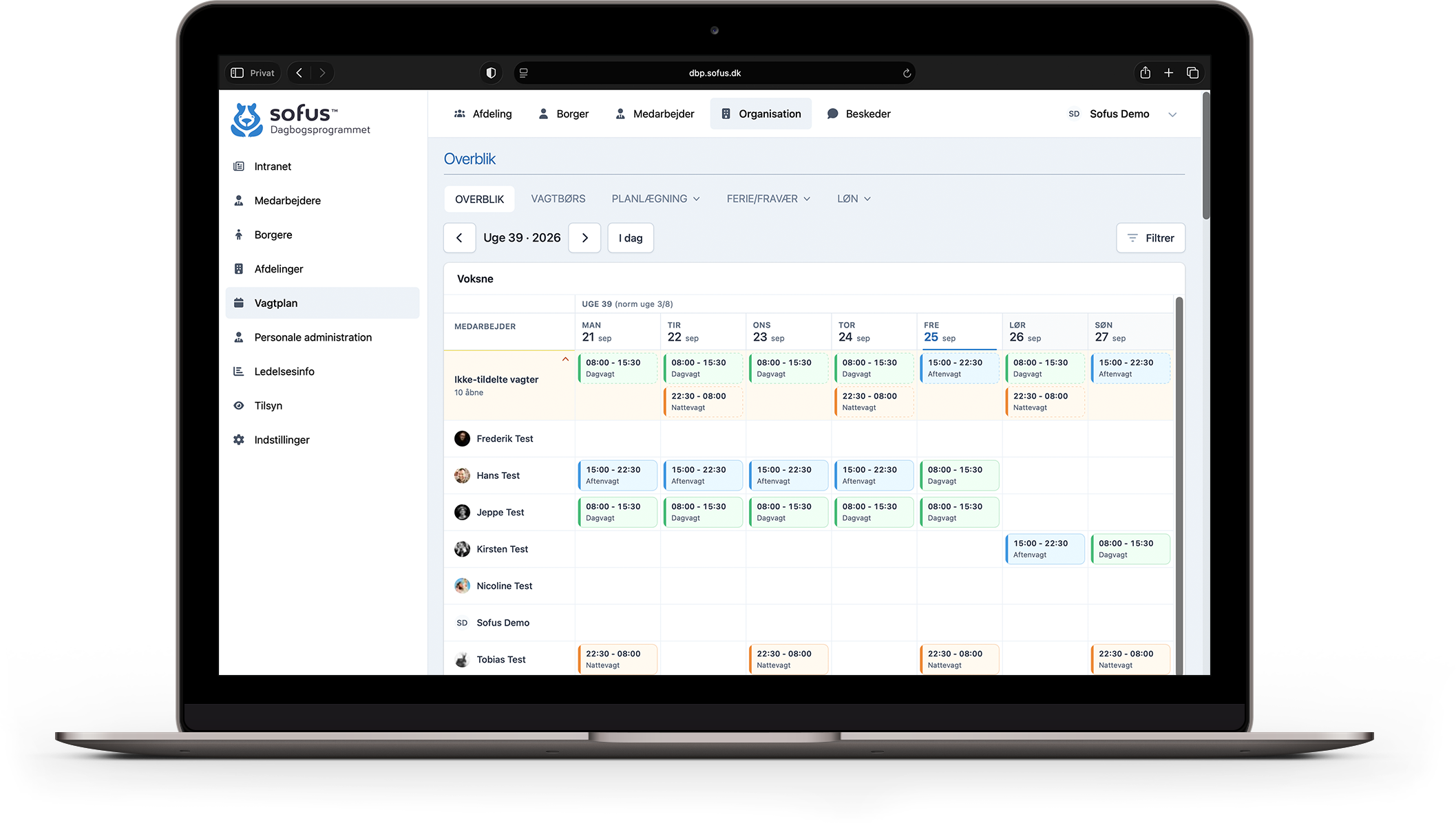Open the Filtrer filter button

point(1150,238)
